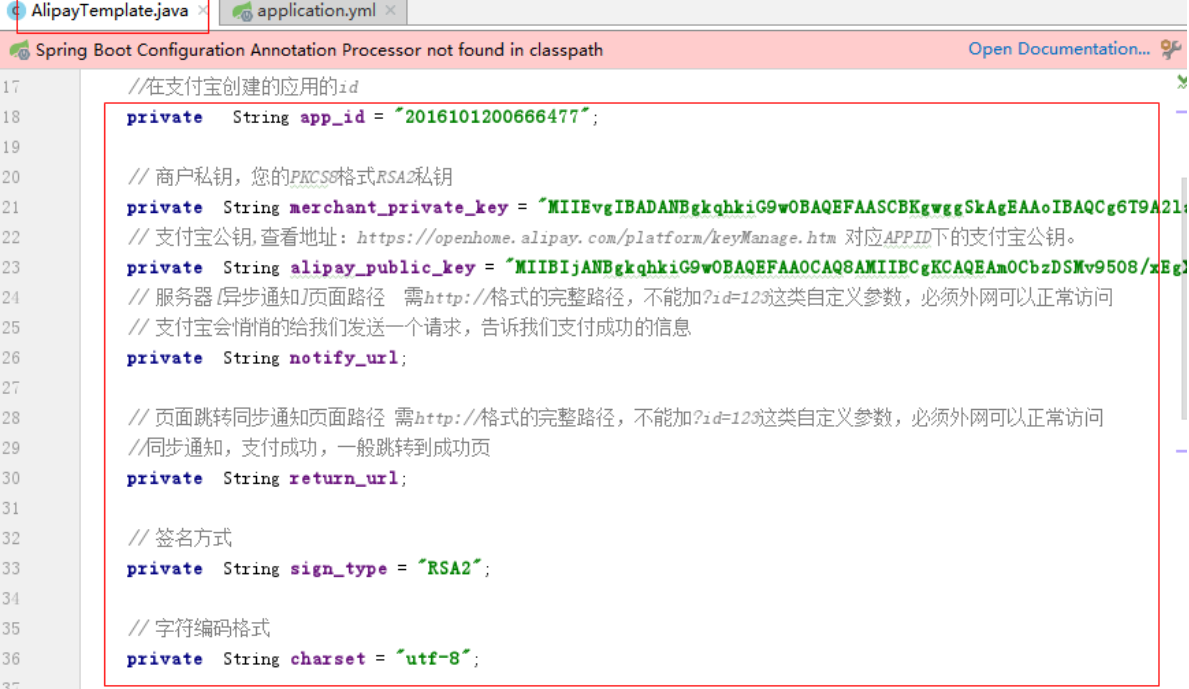Click the "RSA2" string value
Screen dimensions: 1189x689
coord(450,568)
